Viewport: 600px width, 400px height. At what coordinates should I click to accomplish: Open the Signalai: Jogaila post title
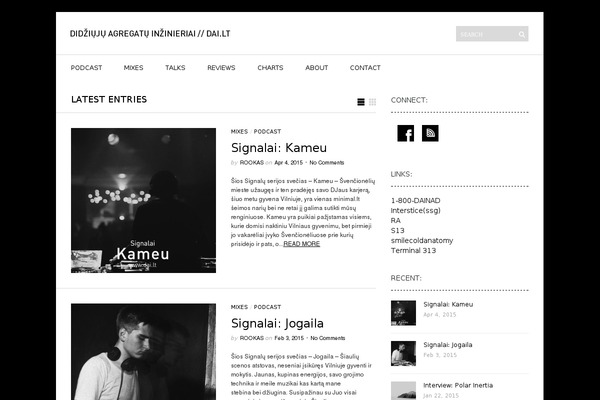[277, 323]
